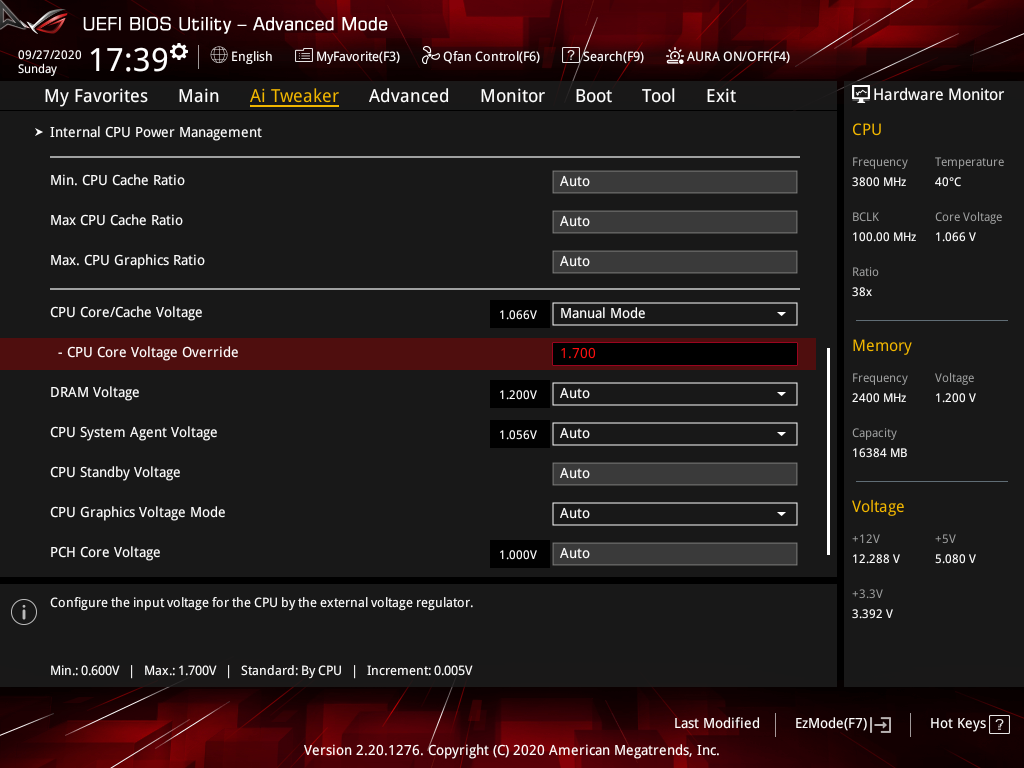Click the 1.056V System Agent reading

[518, 435]
